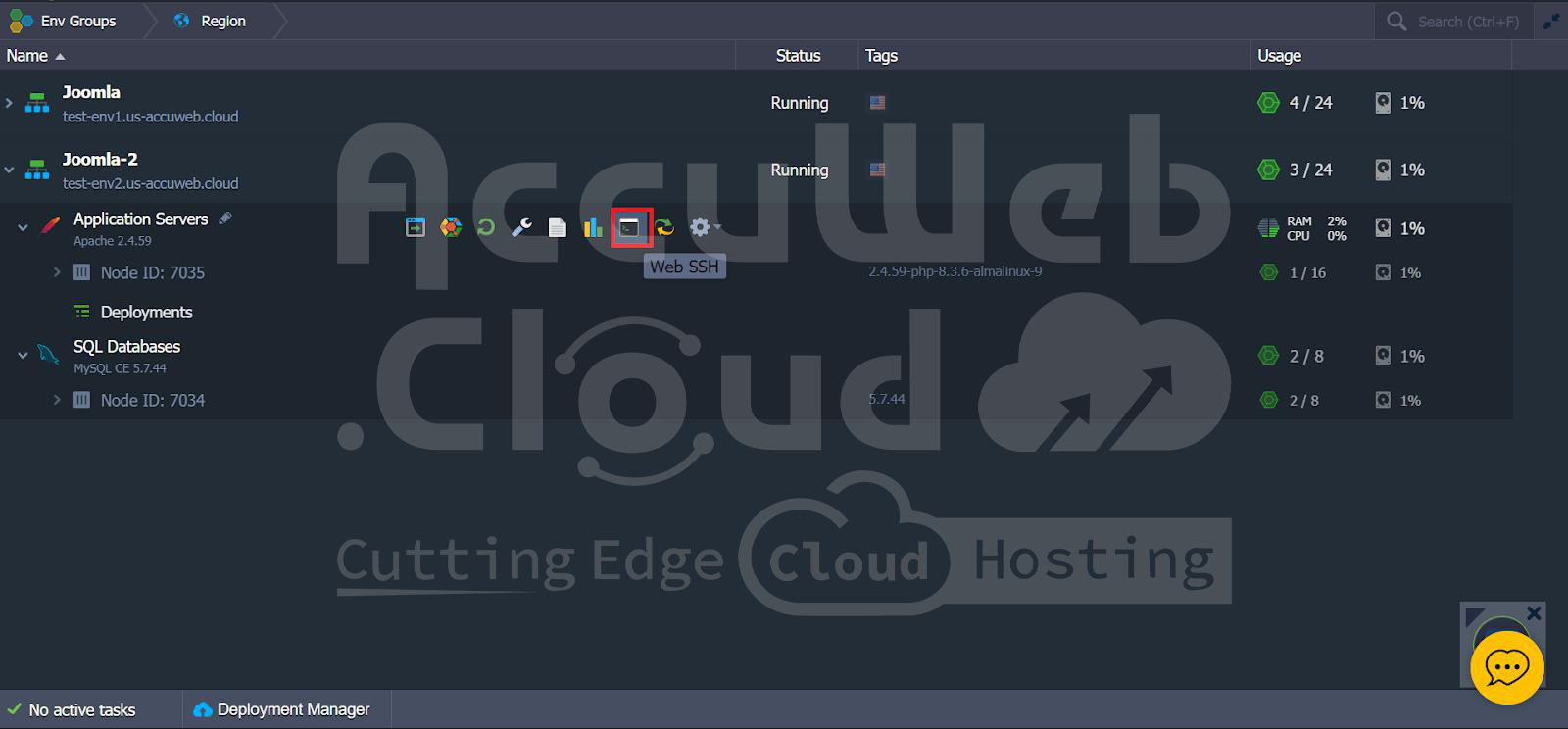Image resolution: width=1568 pixels, height=729 pixels.
Task: Expand the Joomla environment row
Action: coord(10,103)
